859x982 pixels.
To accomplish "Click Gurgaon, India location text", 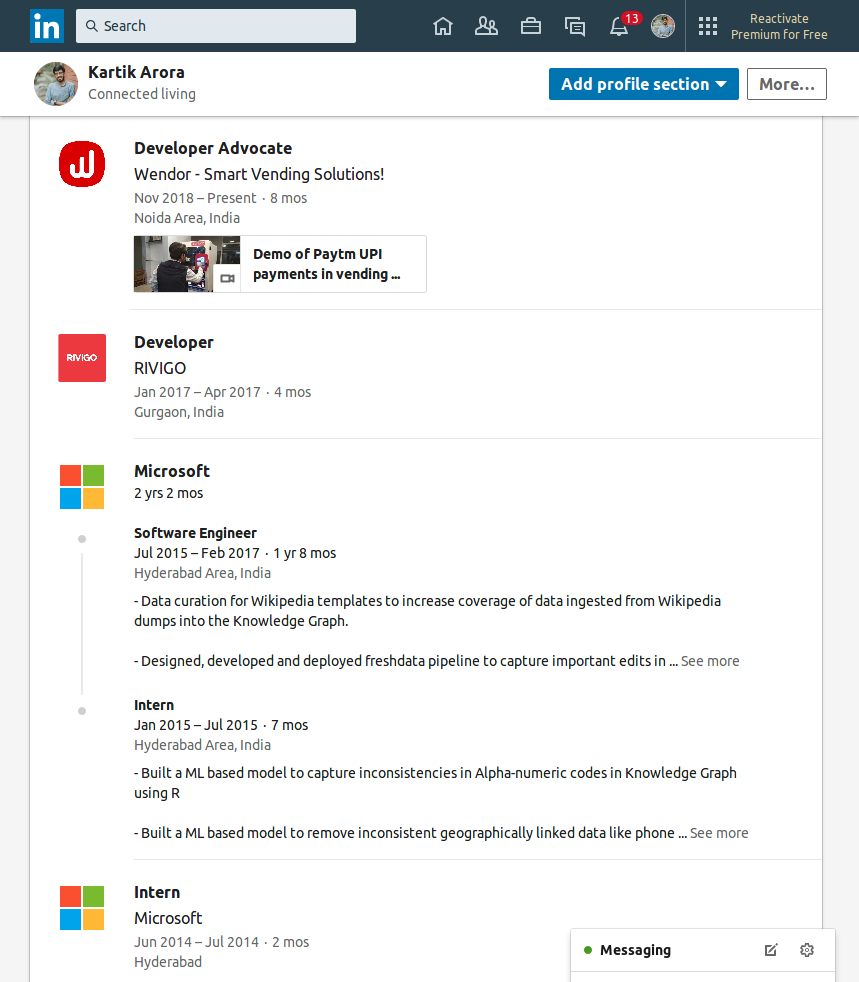I will pos(179,412).
